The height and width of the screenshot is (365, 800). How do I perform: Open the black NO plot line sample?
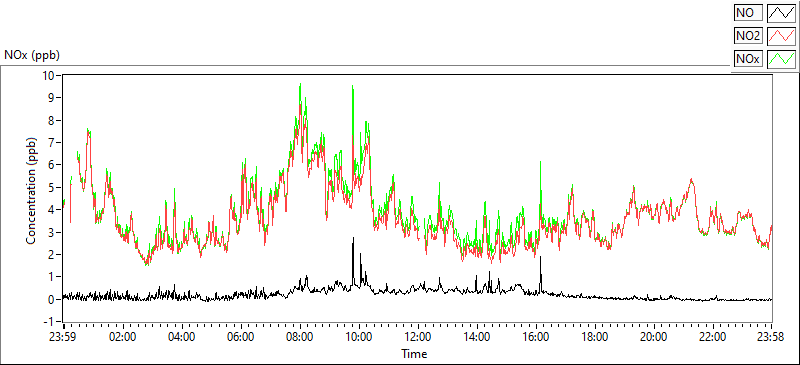782,13
